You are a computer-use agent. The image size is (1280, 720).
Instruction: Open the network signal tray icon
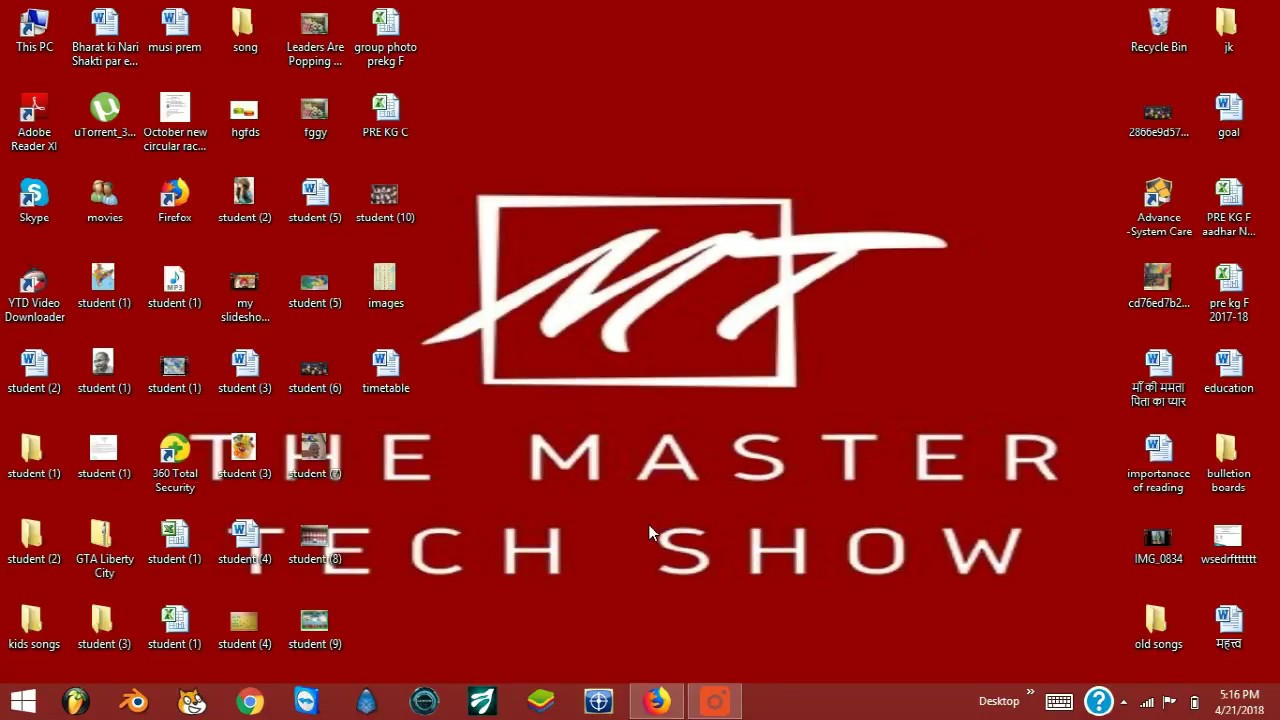(1147, 702)
